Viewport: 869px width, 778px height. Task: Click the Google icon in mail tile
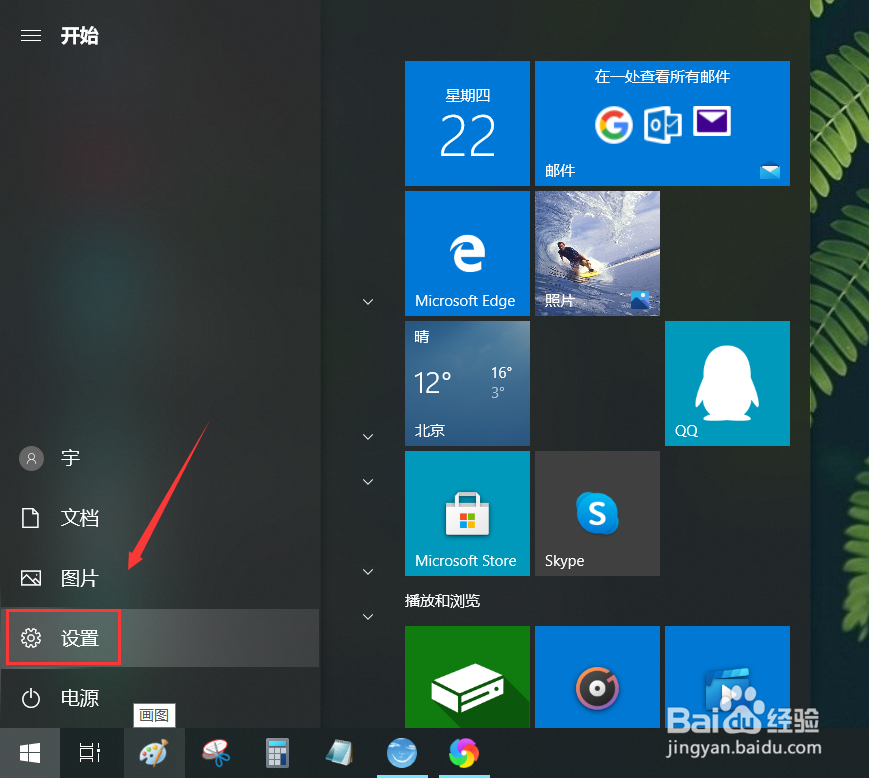[614, 125]
